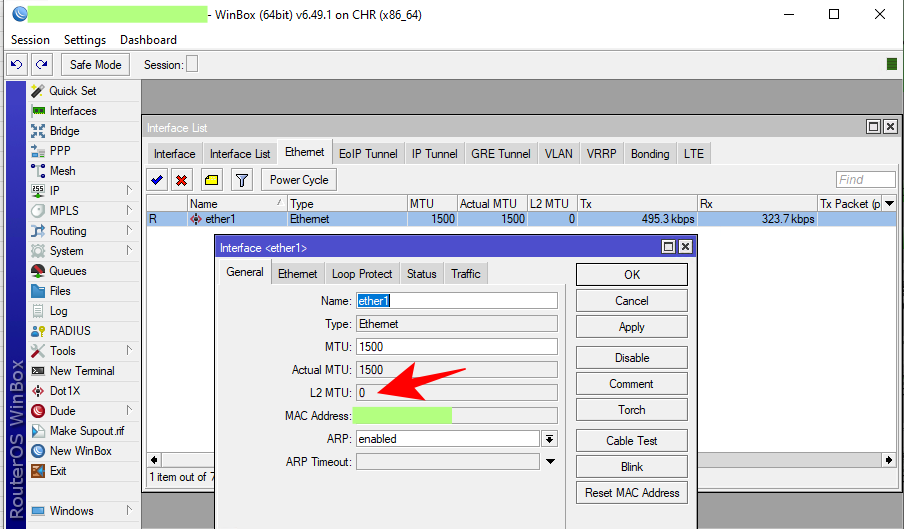Toggle the Session checkbox in toolbar
The width and height of the screenshot is (904, 529).
point(192,64)
